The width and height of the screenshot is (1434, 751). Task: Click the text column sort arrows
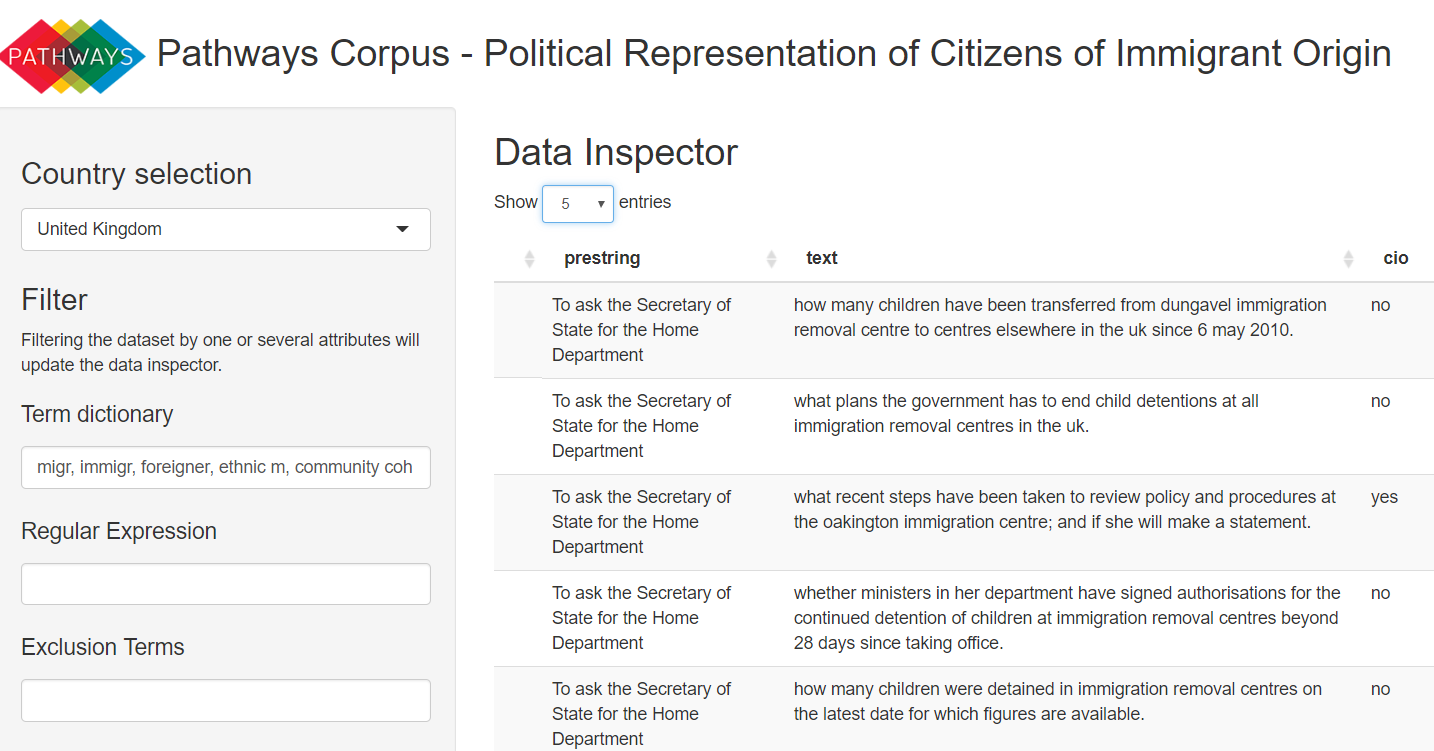(1350, 259)
